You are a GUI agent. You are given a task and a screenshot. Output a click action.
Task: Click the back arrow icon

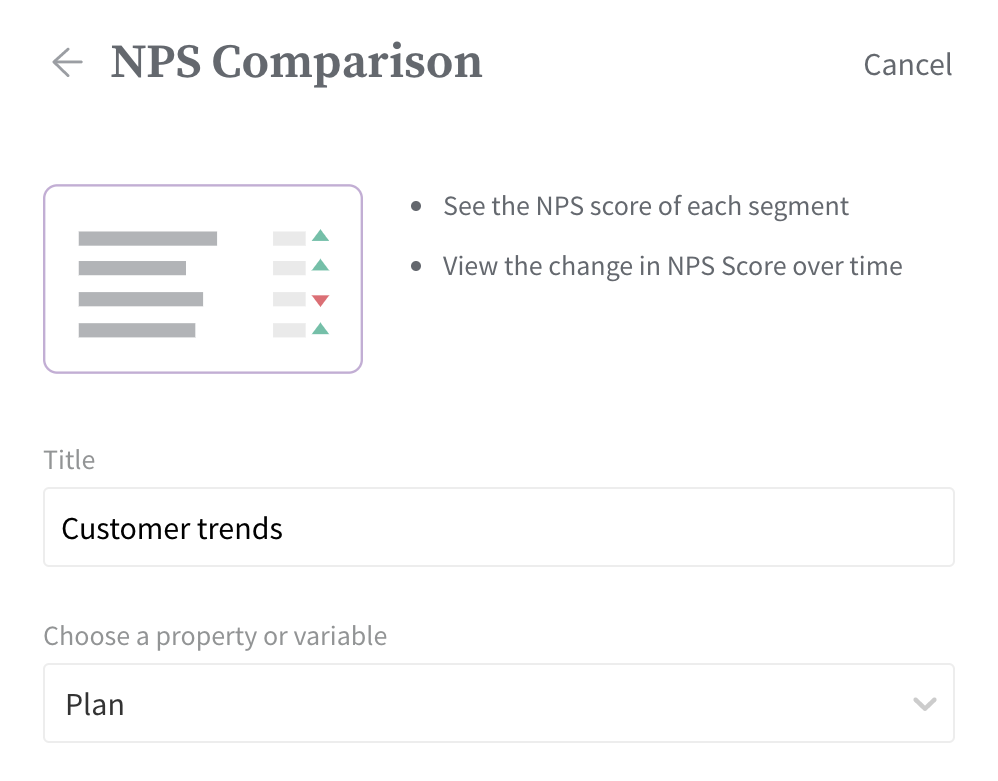[67, 63]
